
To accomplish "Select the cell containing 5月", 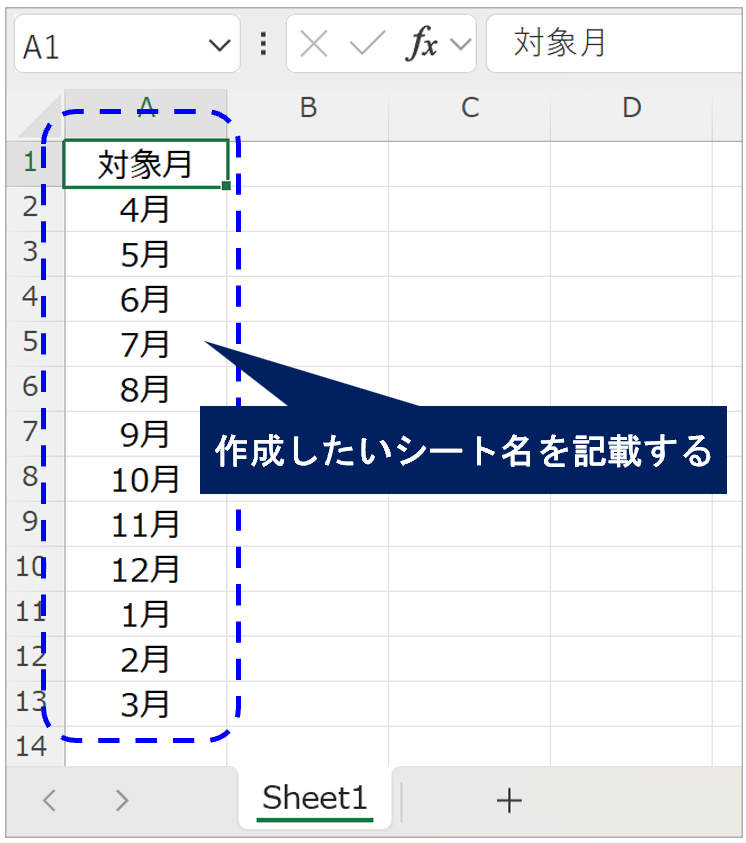I will click(146, 254).
